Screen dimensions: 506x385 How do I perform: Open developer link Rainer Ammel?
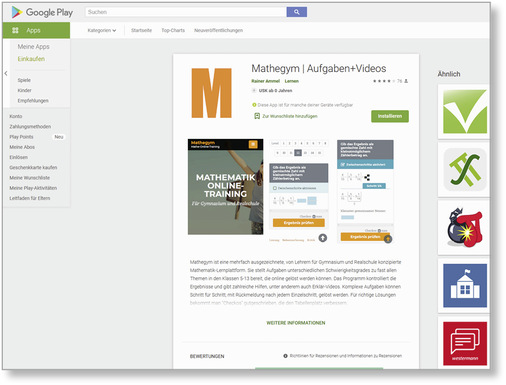(265, 81)
